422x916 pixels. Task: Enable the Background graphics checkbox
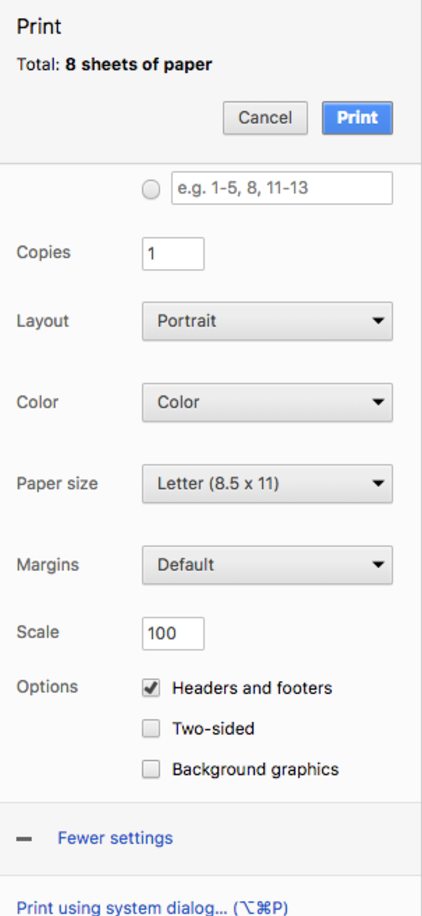pyautogui.click(x=151, y=769)
